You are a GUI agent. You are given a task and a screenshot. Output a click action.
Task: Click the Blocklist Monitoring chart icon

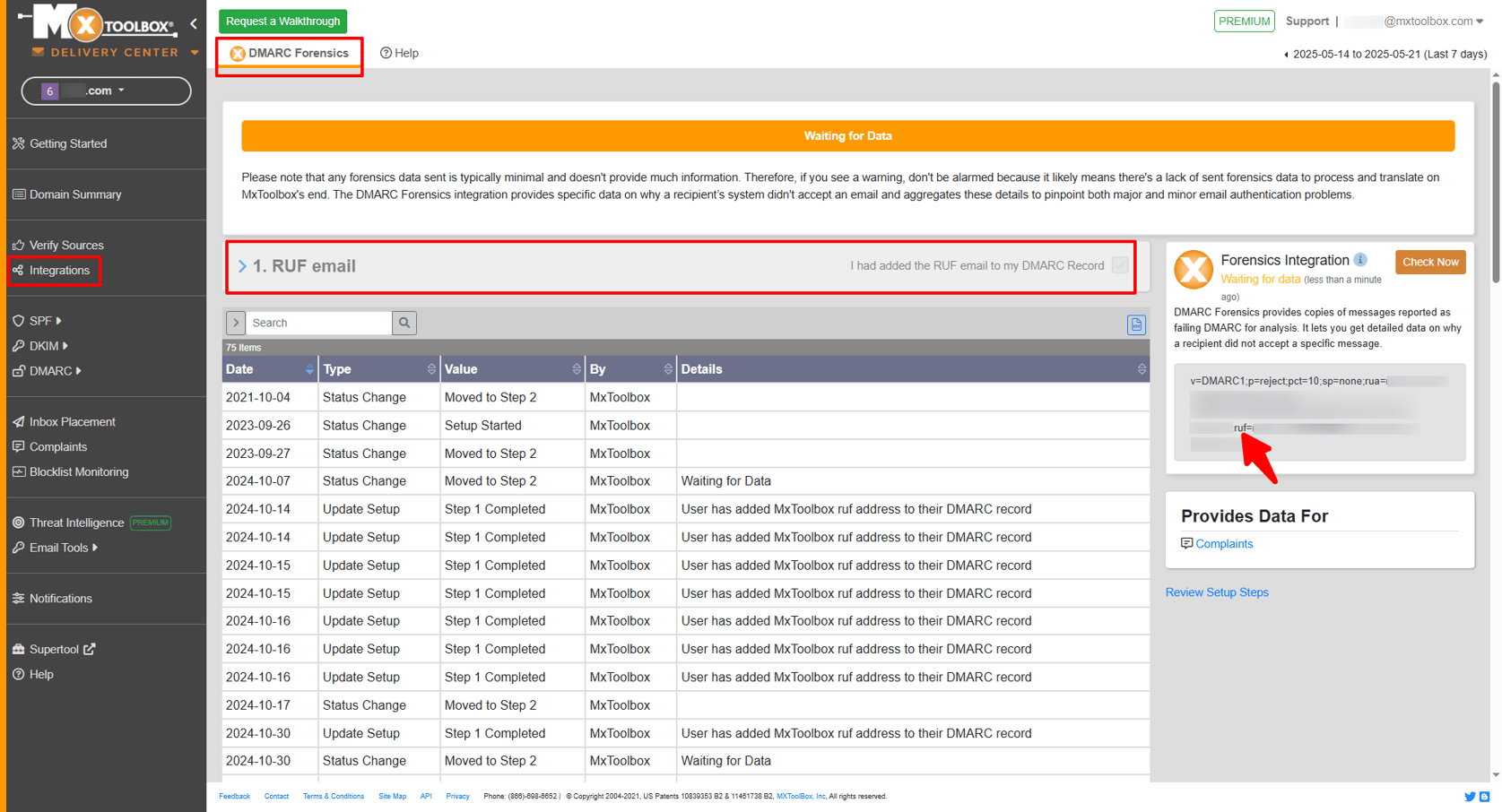[x=18, y=471]
